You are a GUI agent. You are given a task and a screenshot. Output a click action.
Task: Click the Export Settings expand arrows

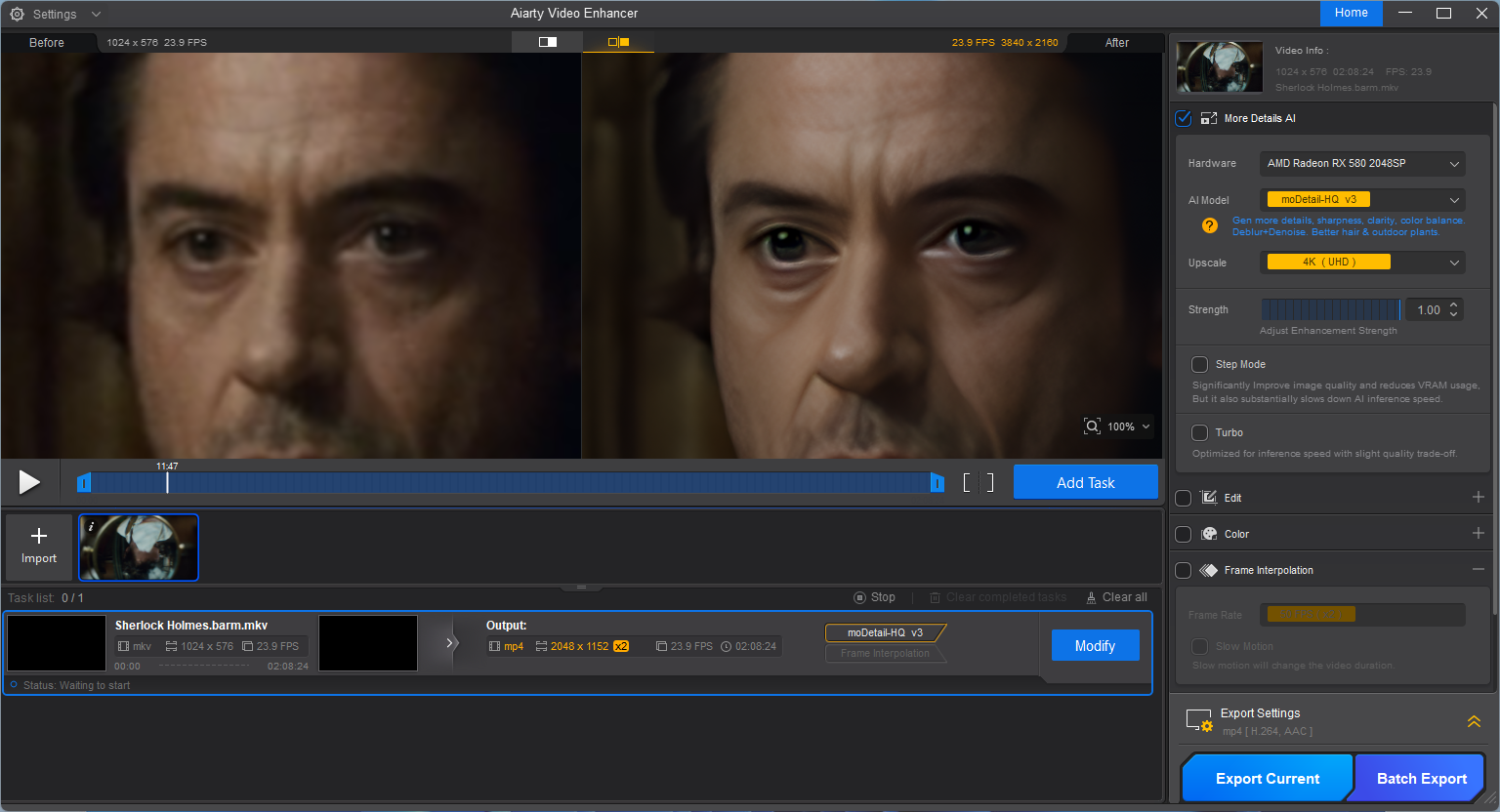pyautogui.click(x=1474, y=721)
